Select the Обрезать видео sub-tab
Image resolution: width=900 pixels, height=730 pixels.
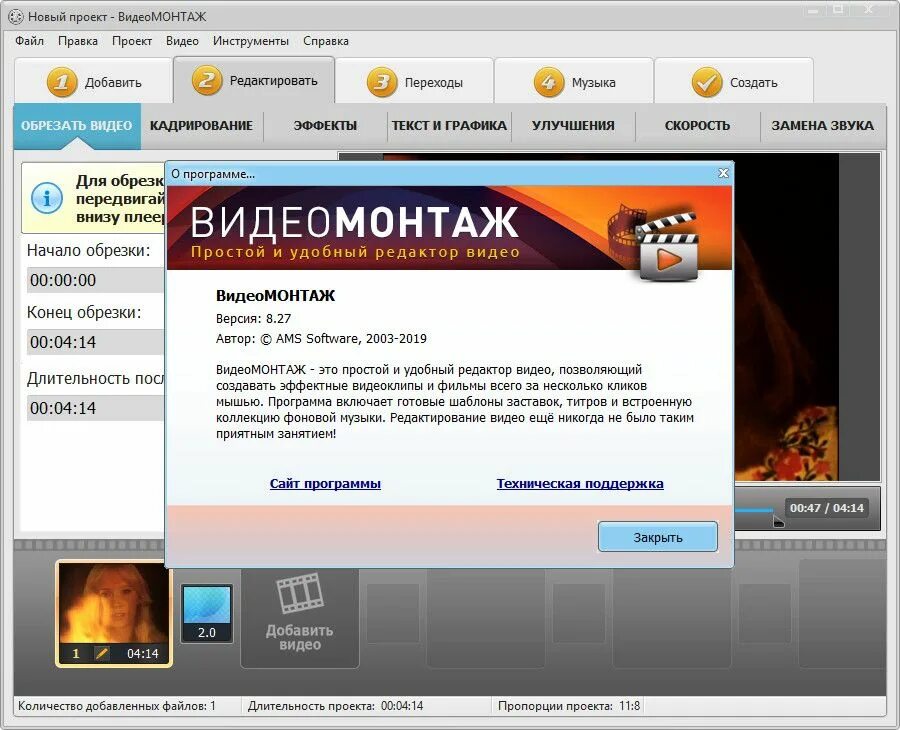click(x=77, y=125)
